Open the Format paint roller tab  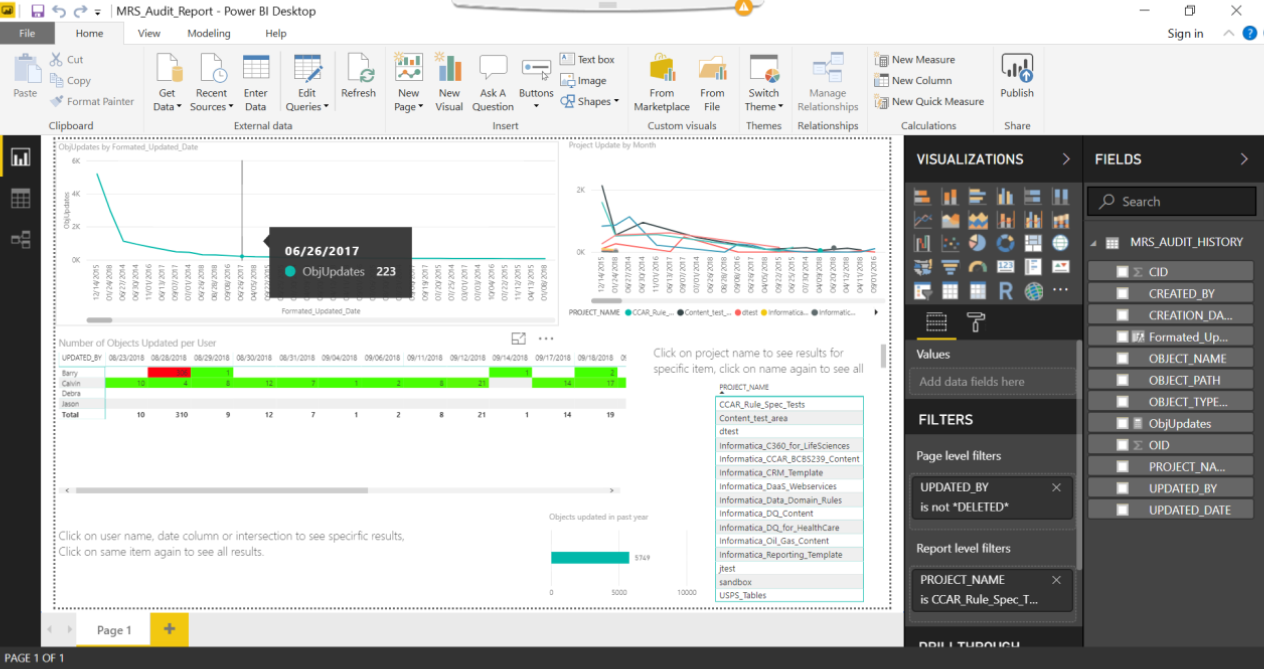pyautogui.click(x=976, y=322)
